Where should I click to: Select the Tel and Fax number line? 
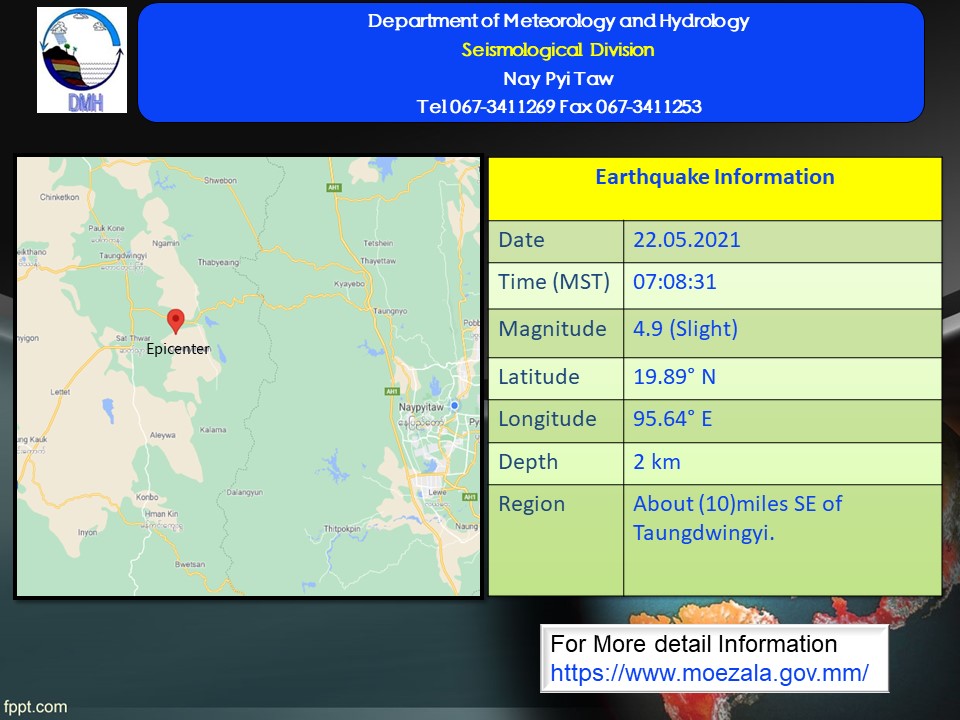coord(559,107)
